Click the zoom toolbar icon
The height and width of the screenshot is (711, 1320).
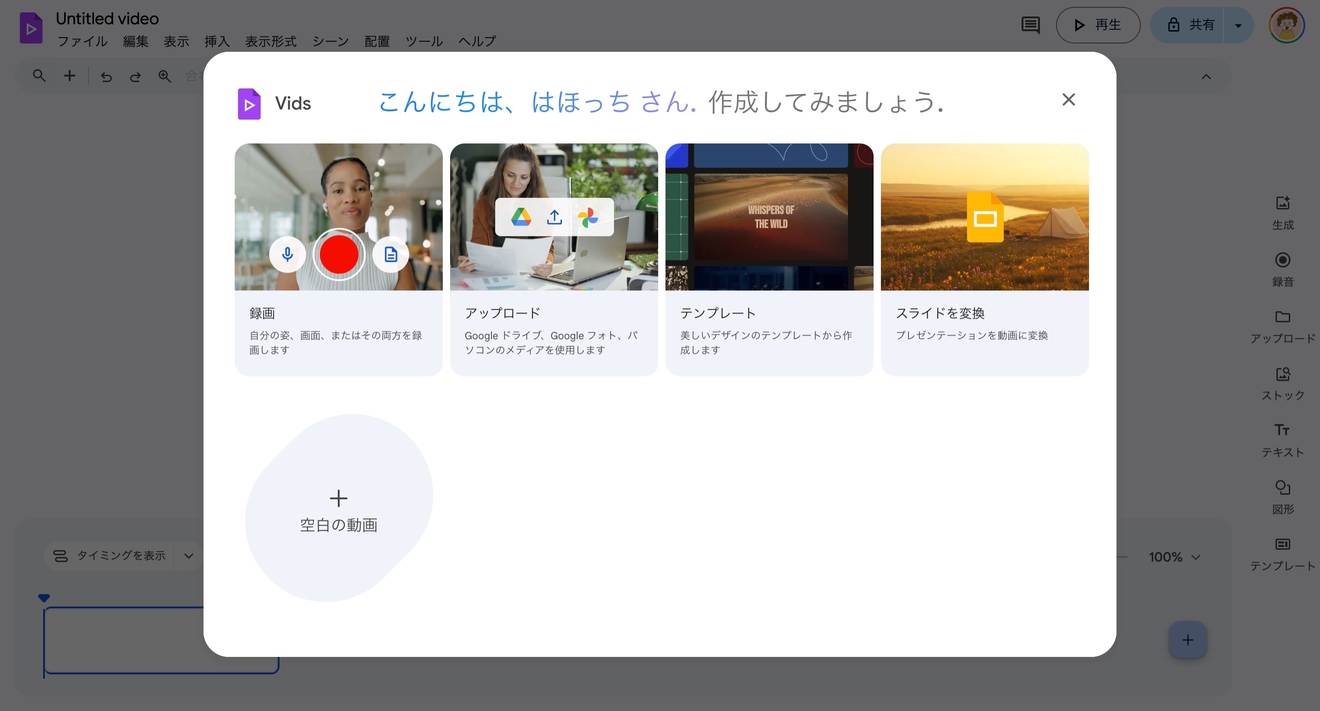(165, 76)
